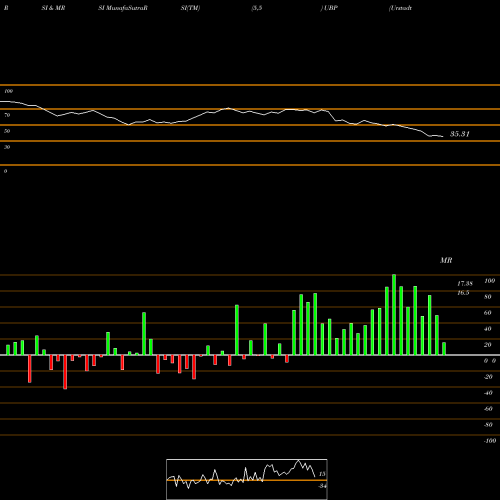Click the longest red bar in MR chart

65,372
